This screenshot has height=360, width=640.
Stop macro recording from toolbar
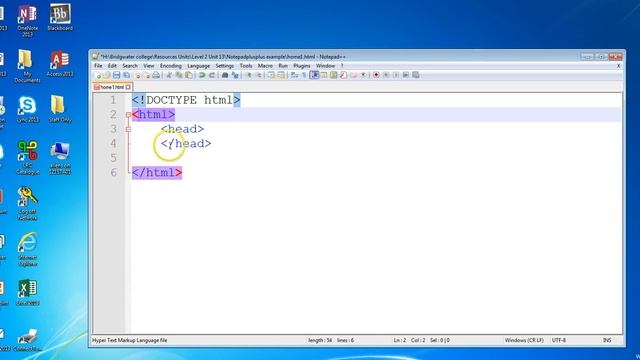click(386, 75)
